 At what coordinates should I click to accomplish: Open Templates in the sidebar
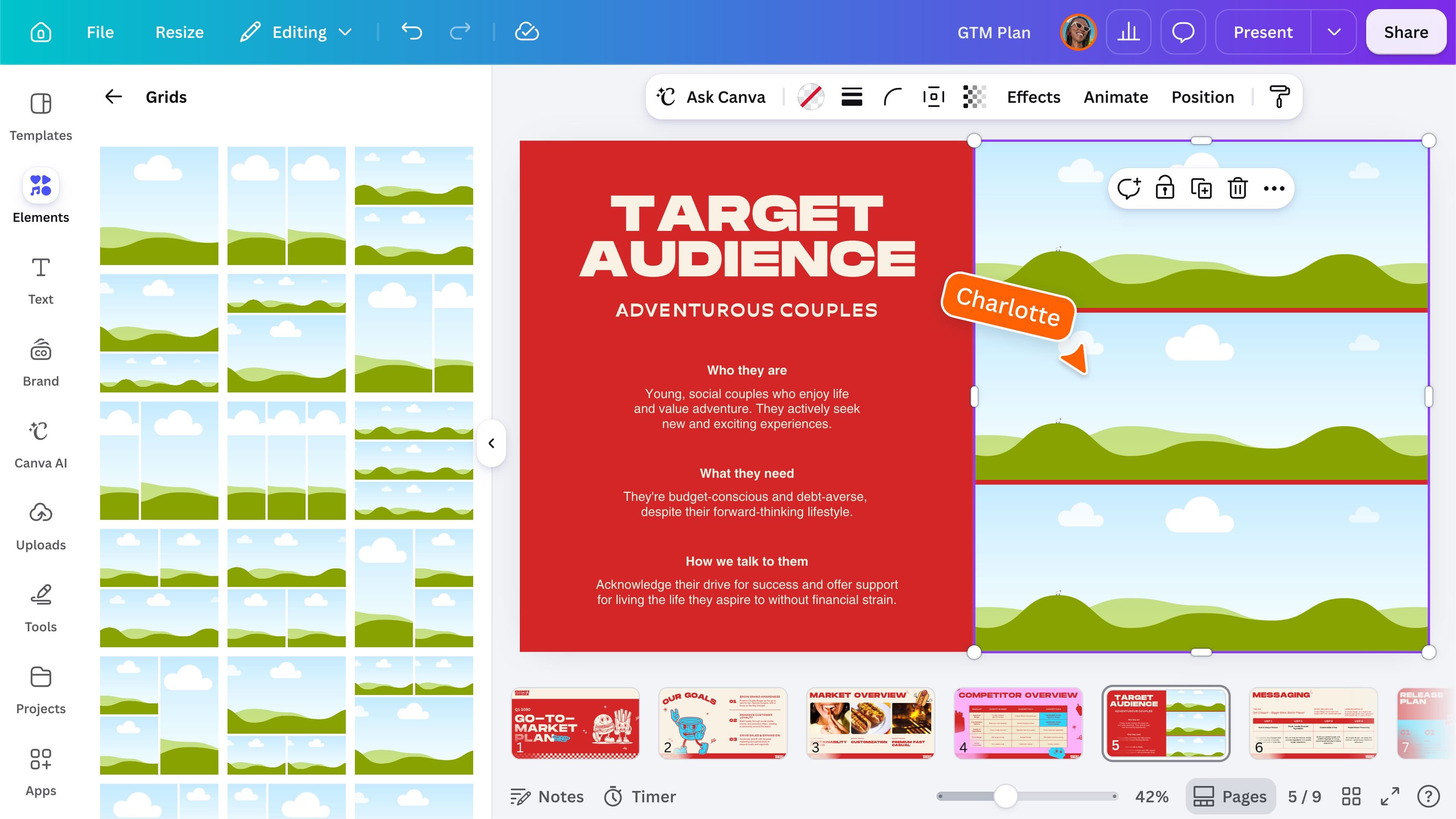coord(41,117)
